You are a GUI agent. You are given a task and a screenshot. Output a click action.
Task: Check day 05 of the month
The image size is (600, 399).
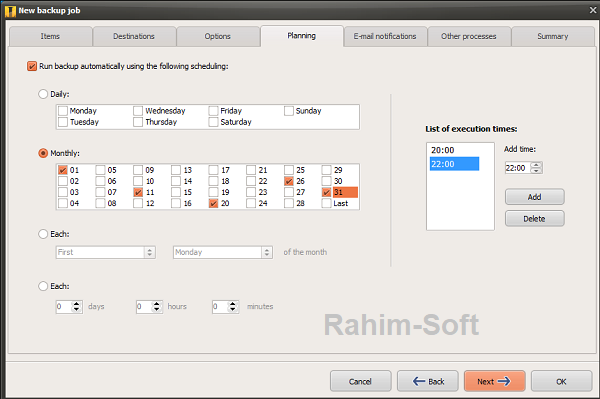(100, 170)
